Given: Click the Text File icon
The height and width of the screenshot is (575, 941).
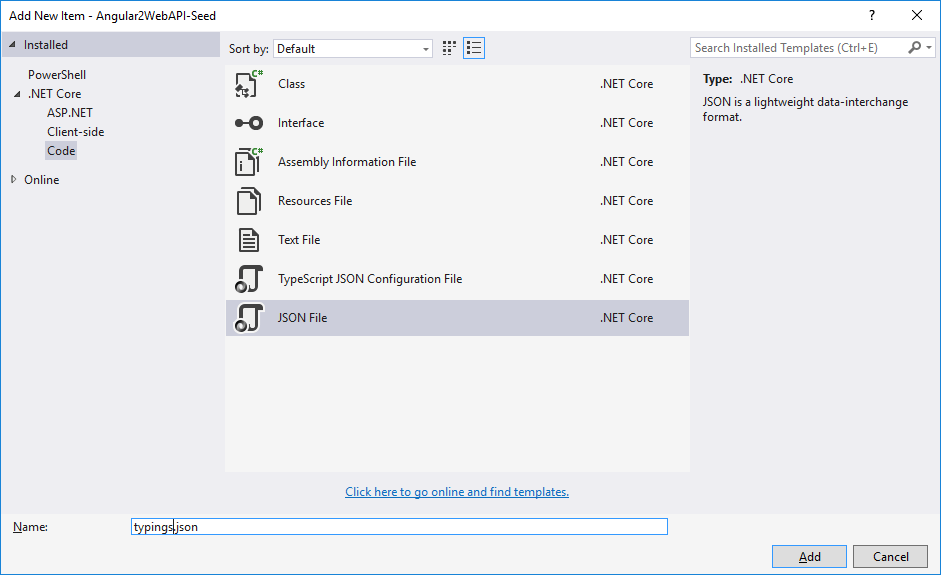Looking at the screenshot, I should (248, 240).
